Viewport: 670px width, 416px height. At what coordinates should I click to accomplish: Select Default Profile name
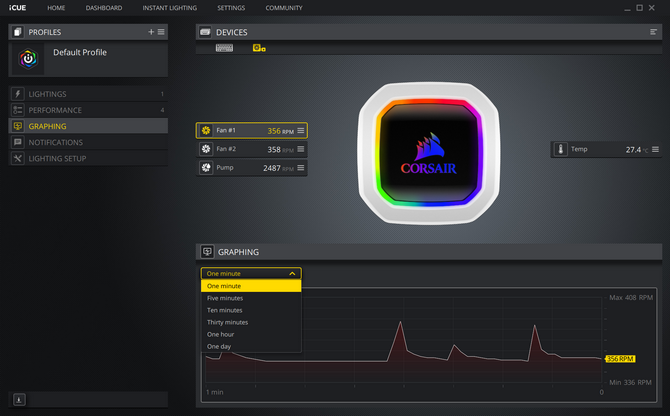tap(80, 52)
